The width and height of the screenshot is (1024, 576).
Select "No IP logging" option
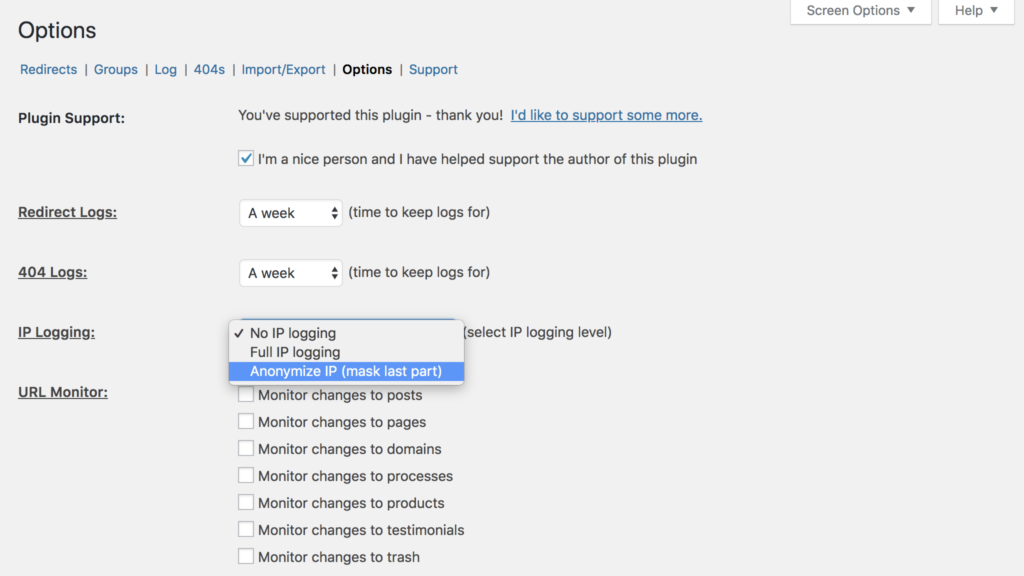[x=293, y=333]
